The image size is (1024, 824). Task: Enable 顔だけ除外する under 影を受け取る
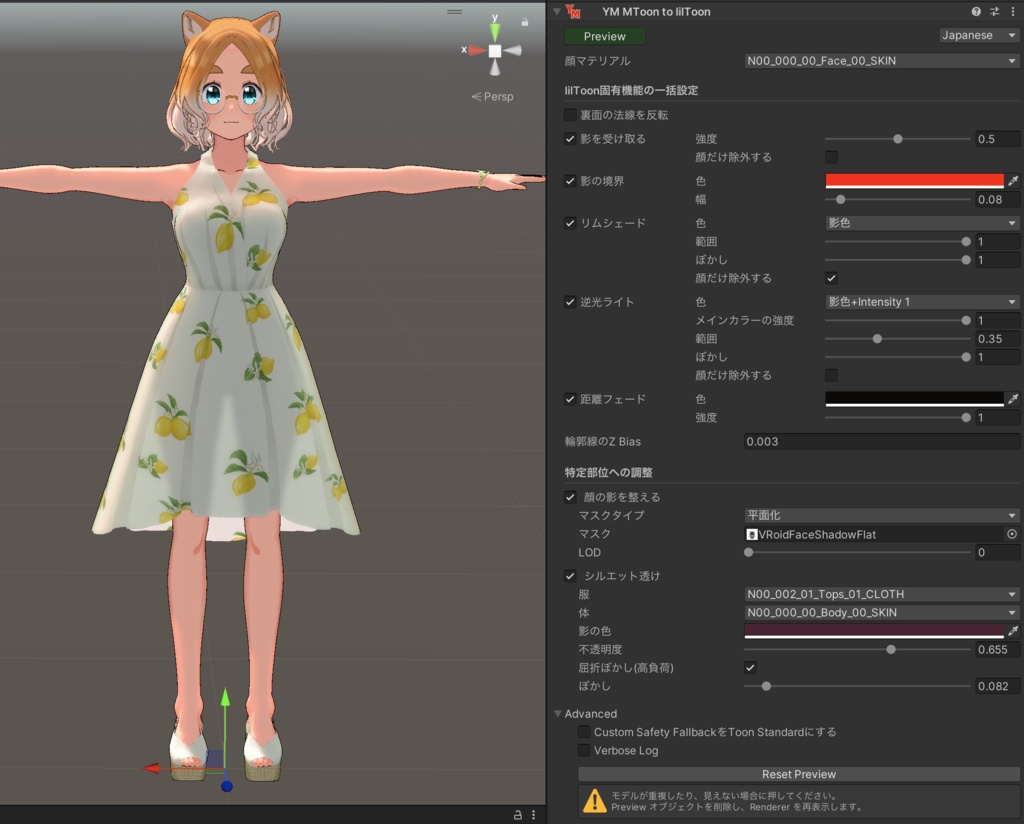point(831,157)
